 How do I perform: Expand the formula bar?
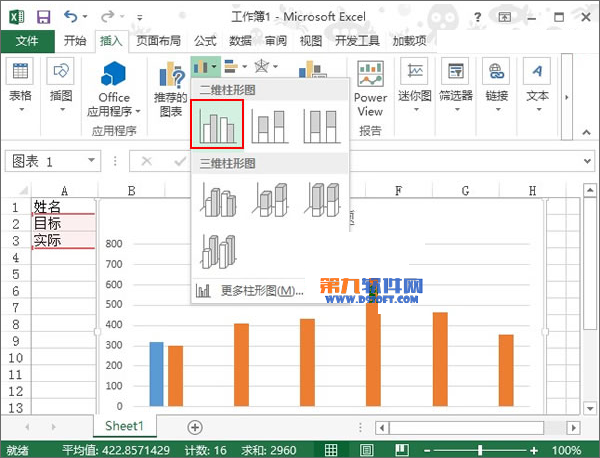click(587, 161)
